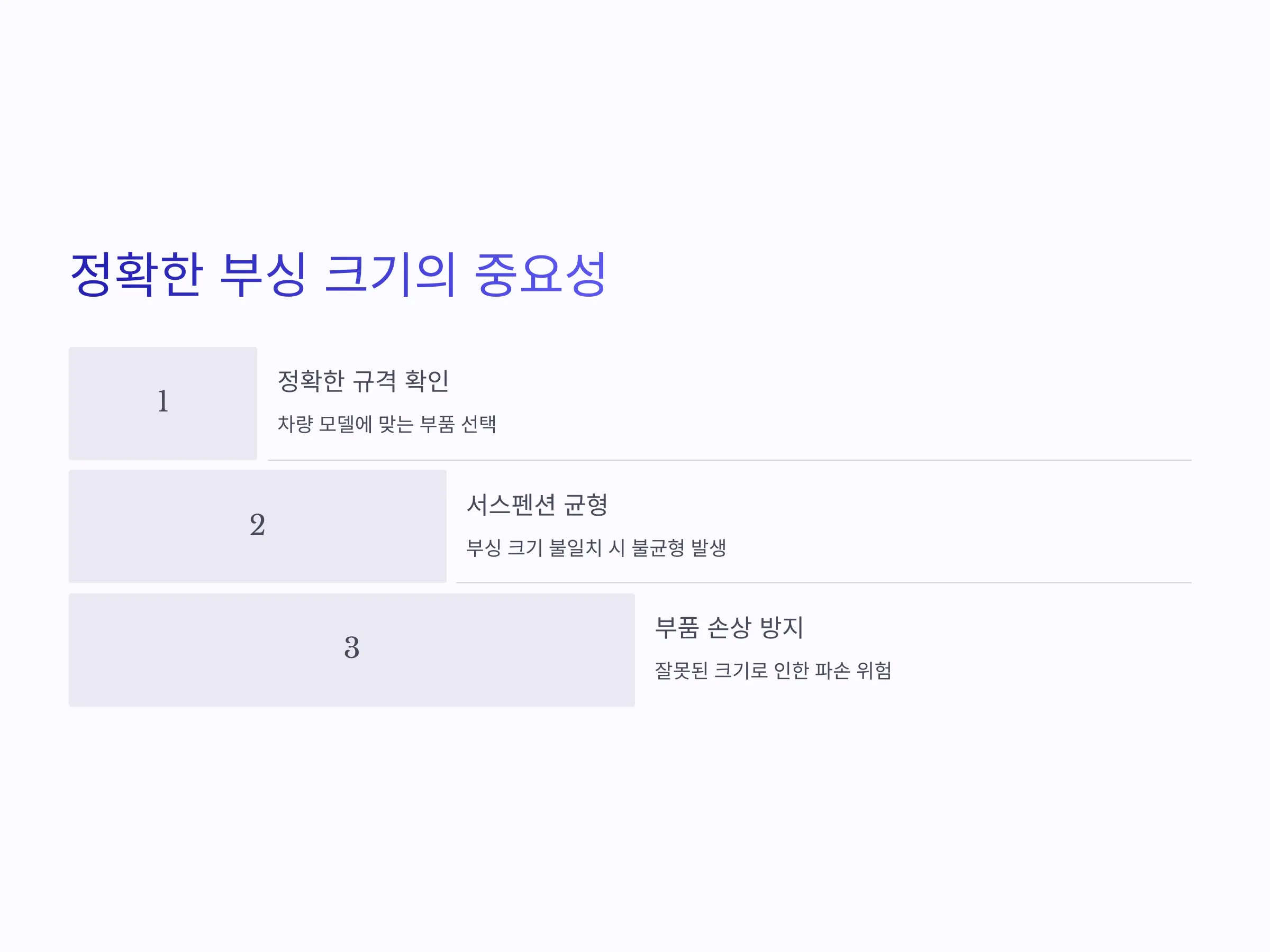Select the heading 부품 손상 방지
This screenshot has height=952, width=1270.
[729, 627]
